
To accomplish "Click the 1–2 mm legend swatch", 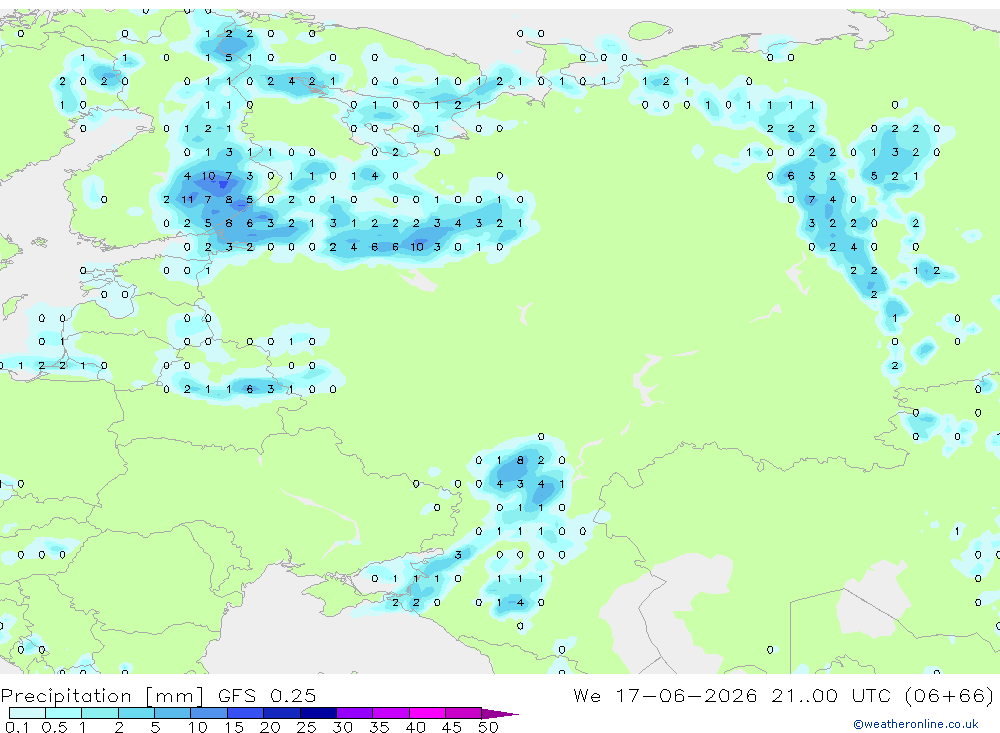I will pos(99,713).
